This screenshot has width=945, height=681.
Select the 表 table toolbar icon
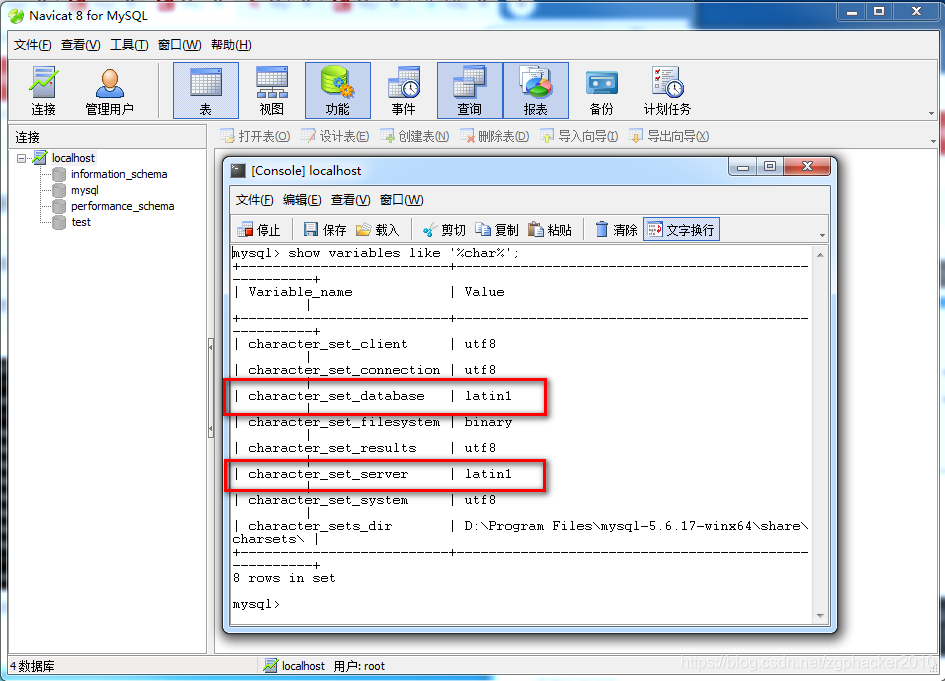pyautogui.click(x=206, y=91)
